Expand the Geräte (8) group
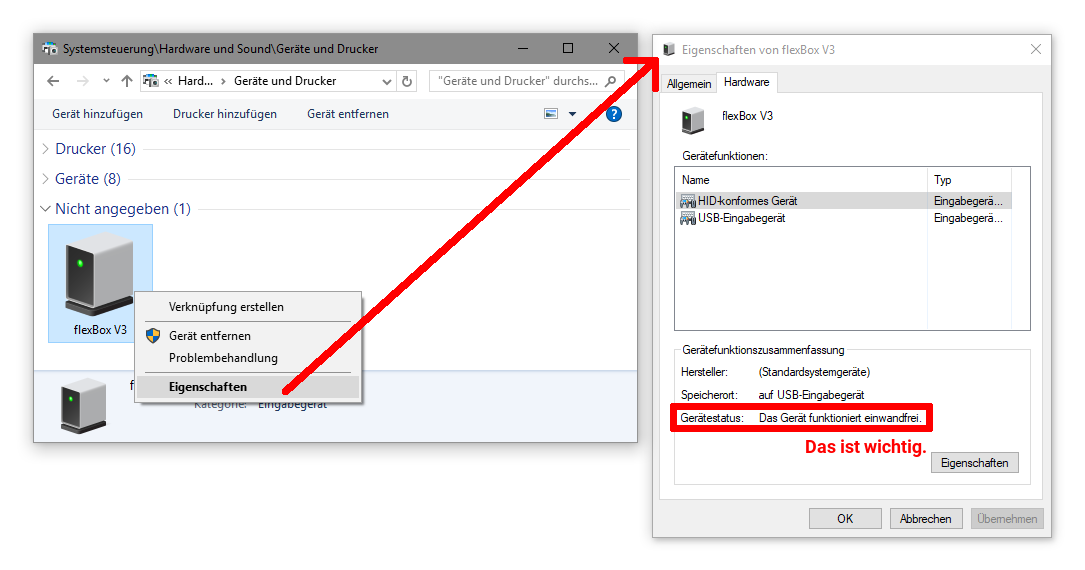This screenshot has width=1085, height=570. [x=46, y=178]
